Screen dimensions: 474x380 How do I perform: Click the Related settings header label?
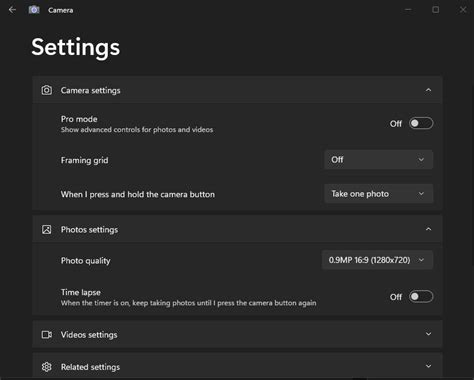(90, 367)
